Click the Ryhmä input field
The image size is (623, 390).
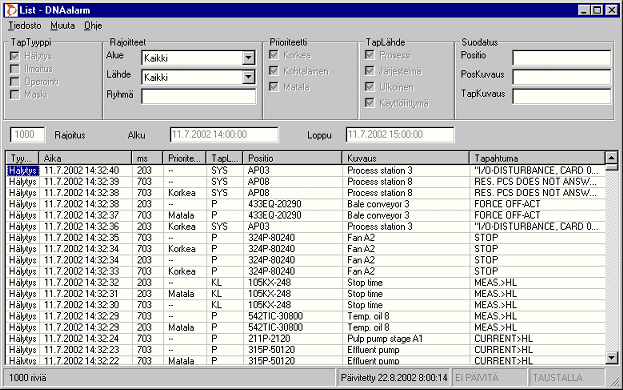pos(199,97)
